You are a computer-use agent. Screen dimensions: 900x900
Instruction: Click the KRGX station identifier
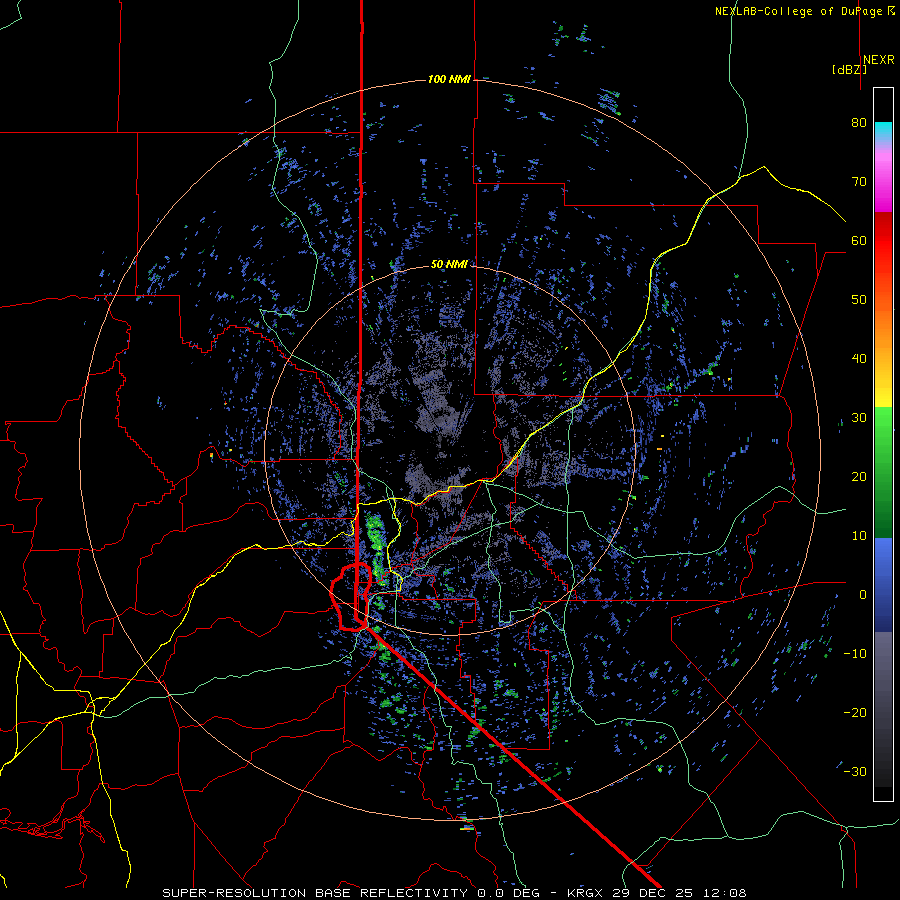pos(583,893)
